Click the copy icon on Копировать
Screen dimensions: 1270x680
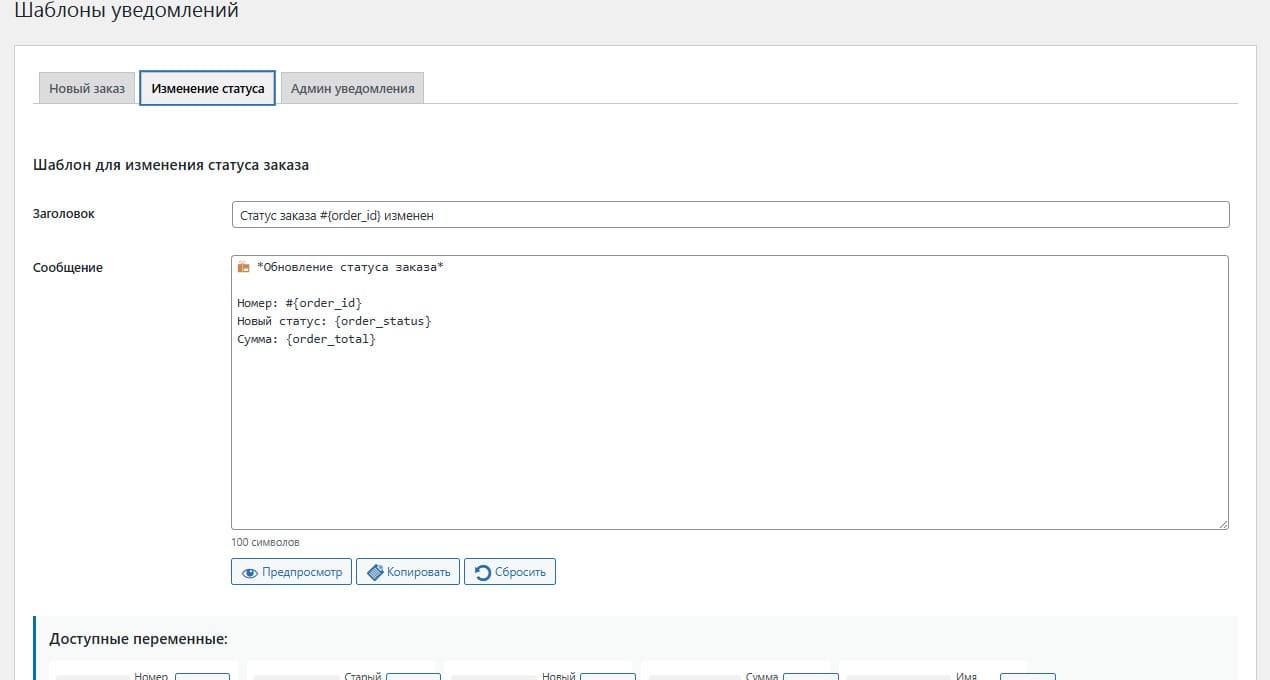pos(375,573)
